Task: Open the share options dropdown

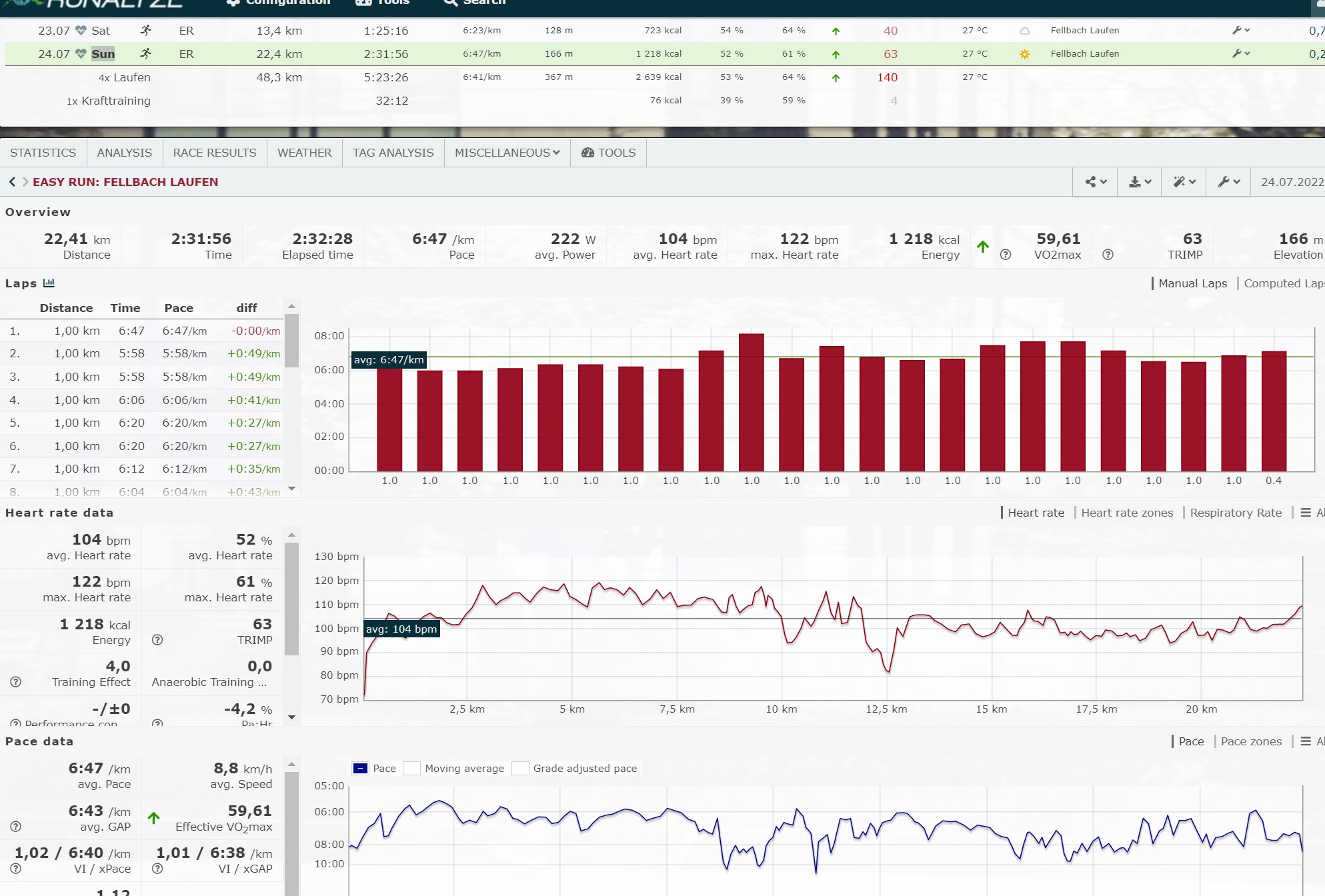Action: (1095, 182)
